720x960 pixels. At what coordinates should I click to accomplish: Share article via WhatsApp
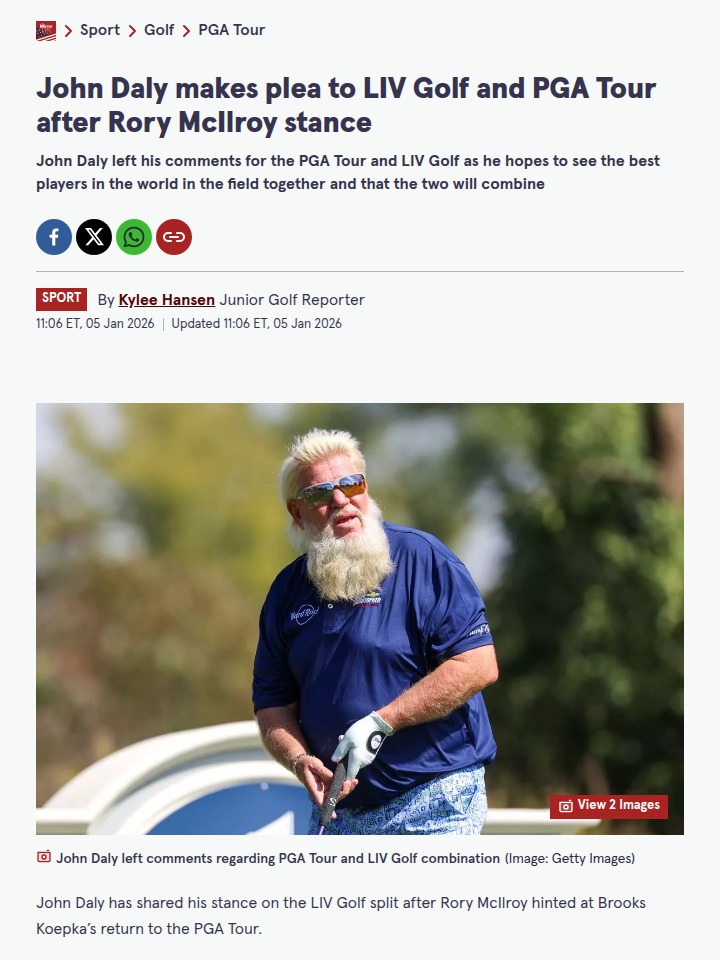134,237
